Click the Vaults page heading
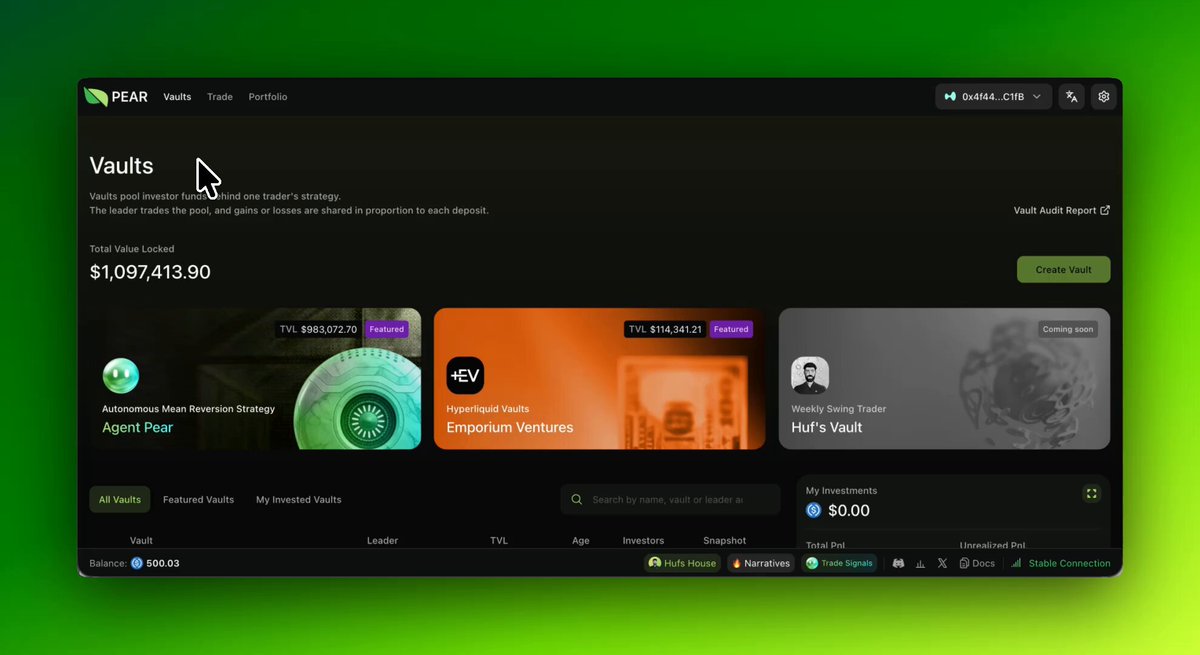1200x655 pixels. [121, 166]
